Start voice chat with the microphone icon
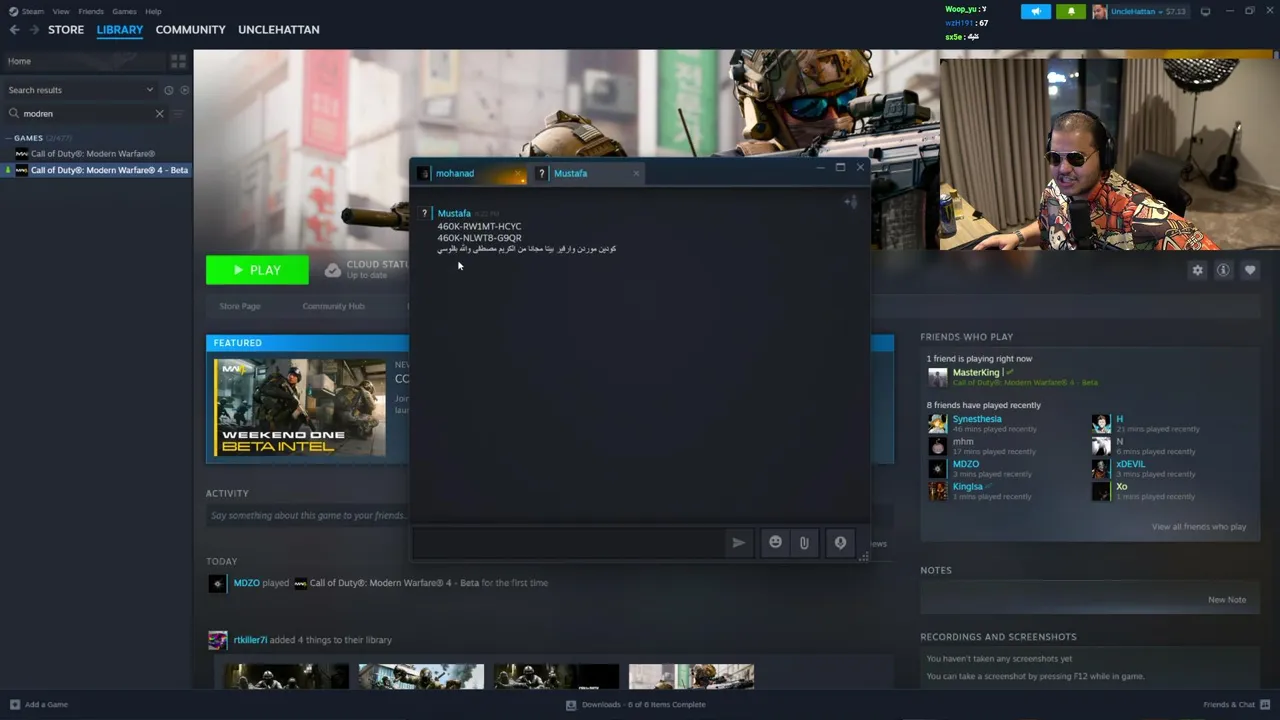1280x720 pixels. tap(840, 542)
